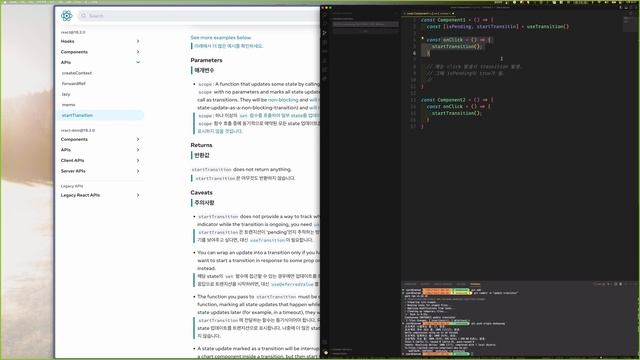
Task: Switch to the Terminal panel tab
Action: (475, 284)
